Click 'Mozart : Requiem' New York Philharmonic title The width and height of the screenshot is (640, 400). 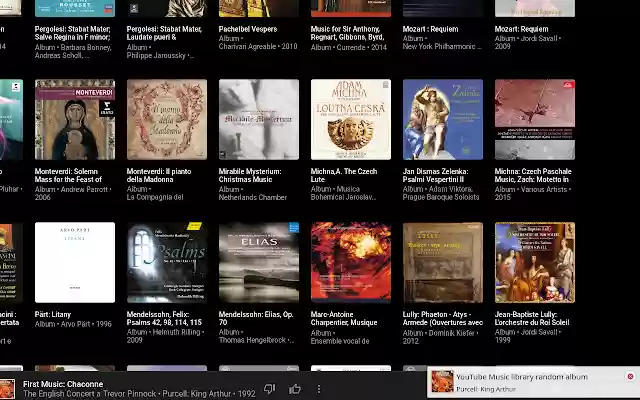(x=430, y=29)
